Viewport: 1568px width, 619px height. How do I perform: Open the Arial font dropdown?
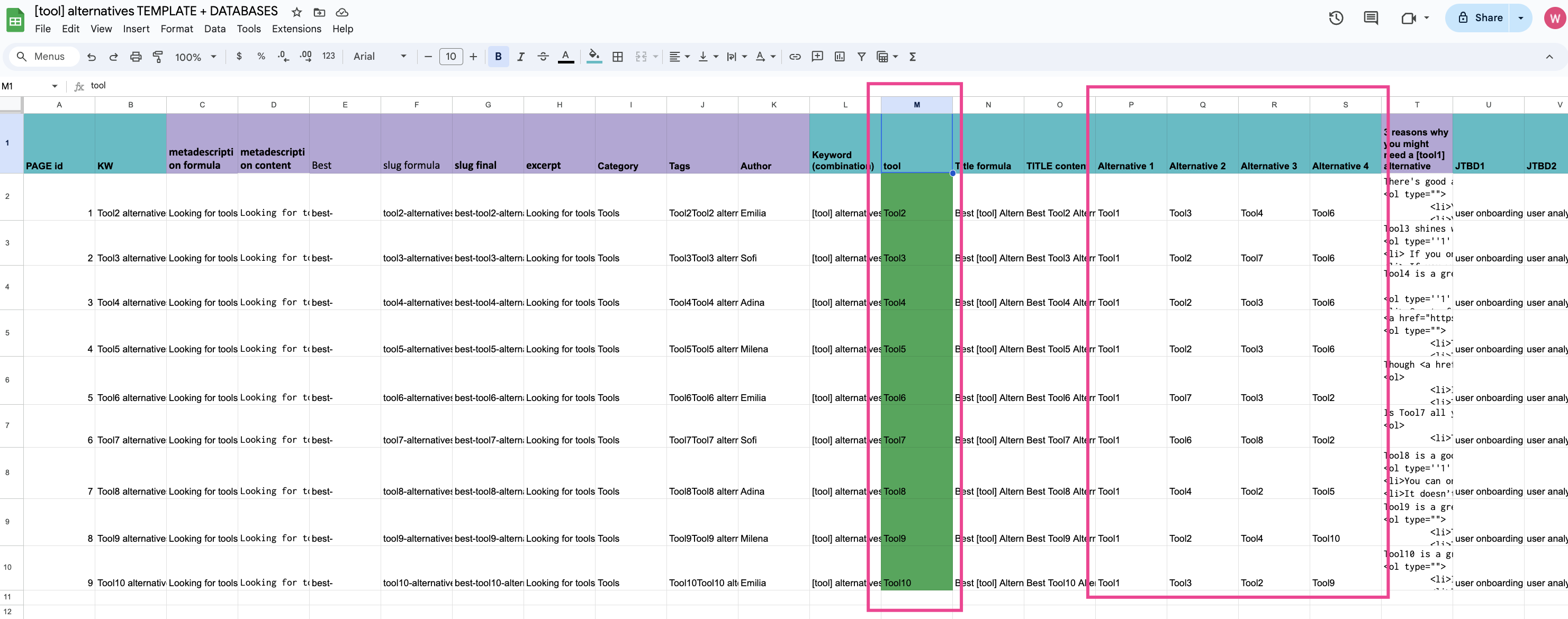[x=380, y=57]
